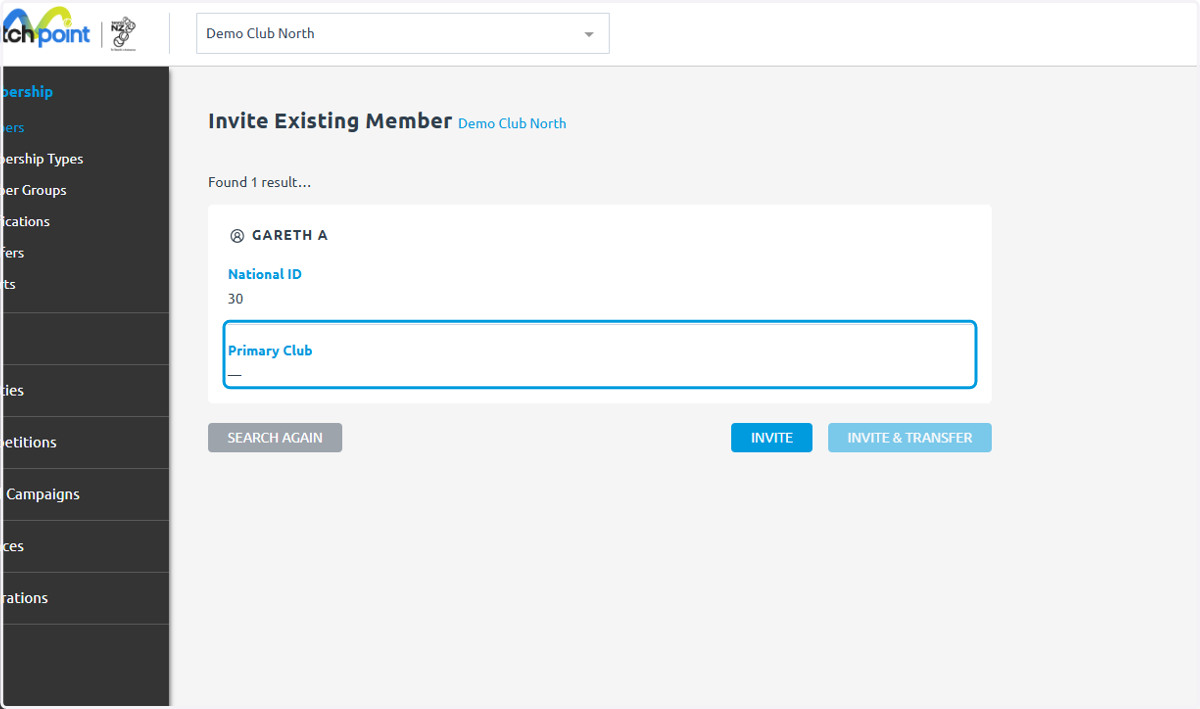Click the Invite Existing Member heading

[x=330, y=121]
